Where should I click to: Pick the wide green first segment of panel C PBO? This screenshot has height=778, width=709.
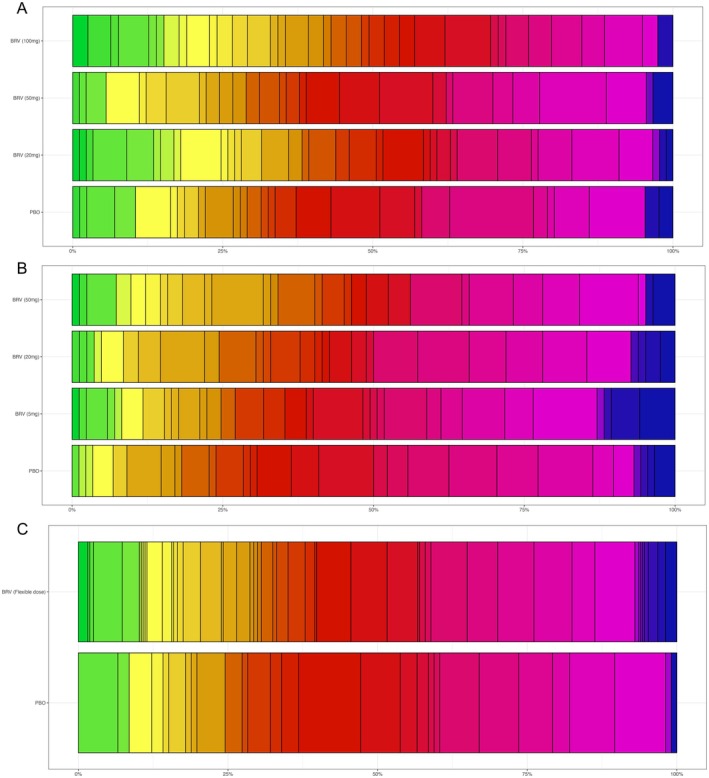[98, 703]
